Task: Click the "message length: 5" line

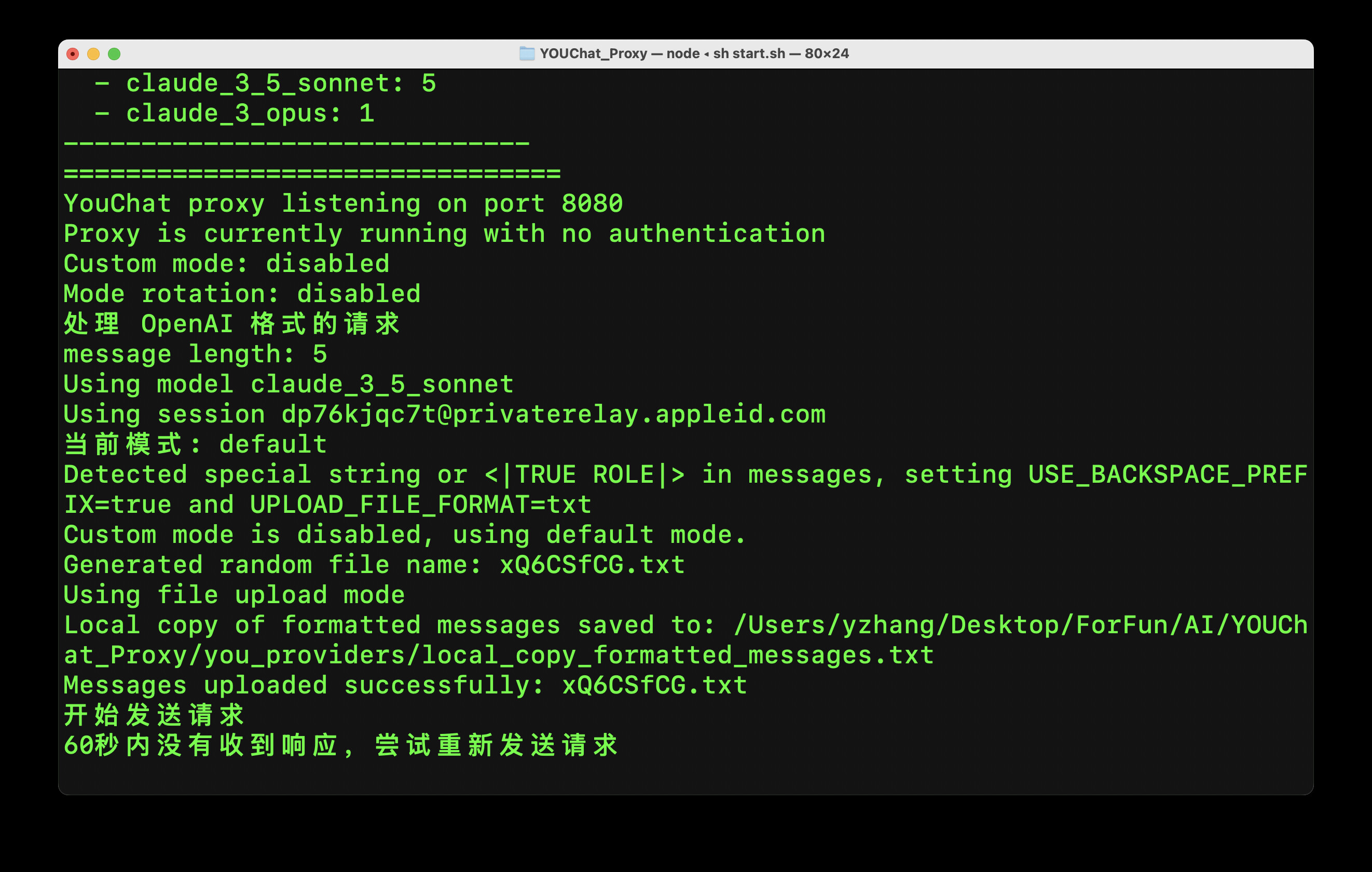Action: (195, 355)
